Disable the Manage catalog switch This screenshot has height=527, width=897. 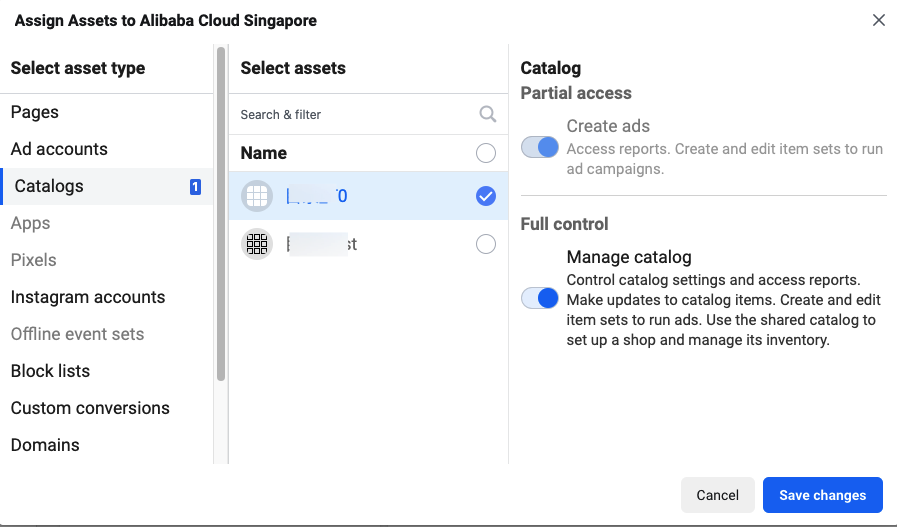pos(540,298)
